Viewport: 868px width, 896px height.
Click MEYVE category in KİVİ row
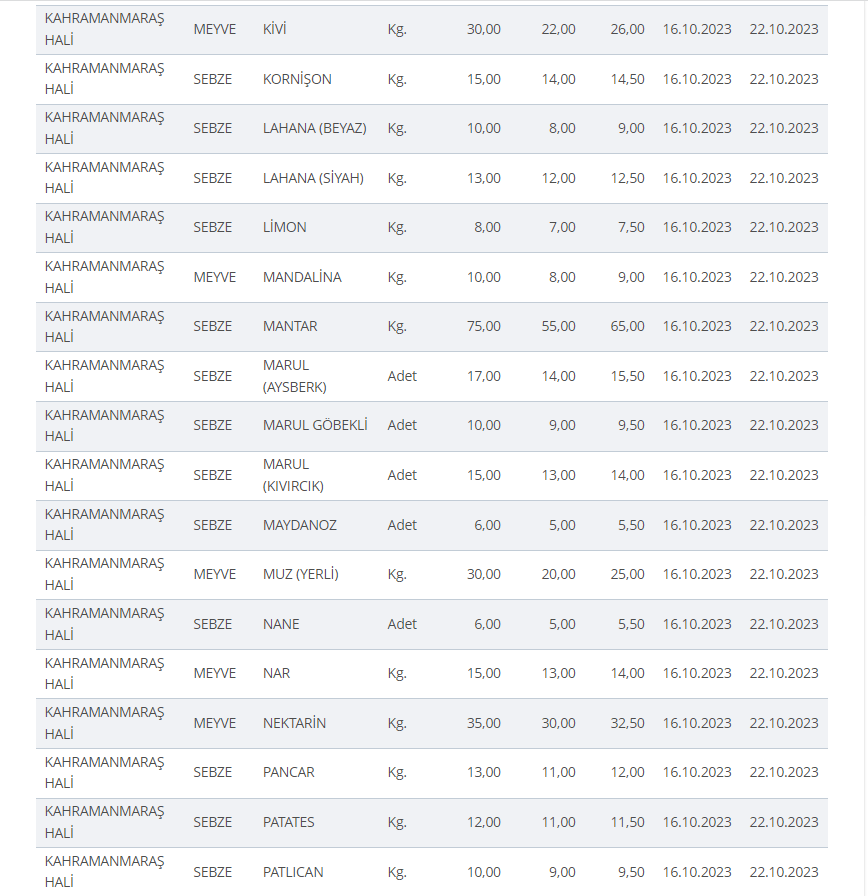215,30
